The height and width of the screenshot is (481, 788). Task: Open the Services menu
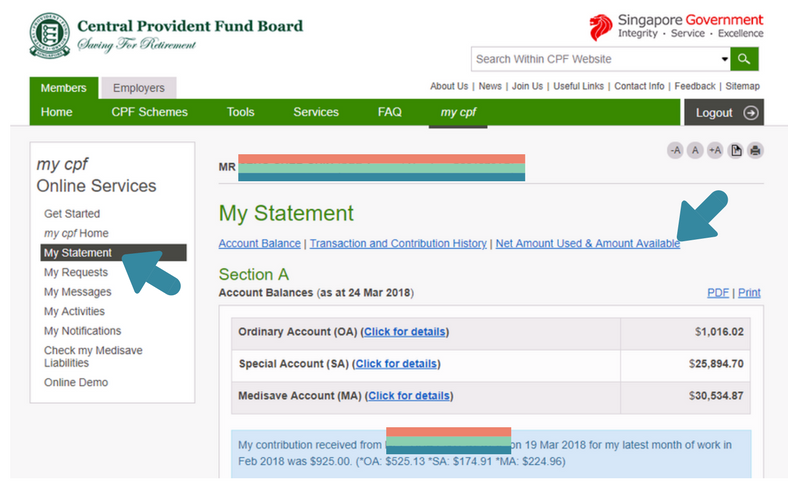pos(316,112)
